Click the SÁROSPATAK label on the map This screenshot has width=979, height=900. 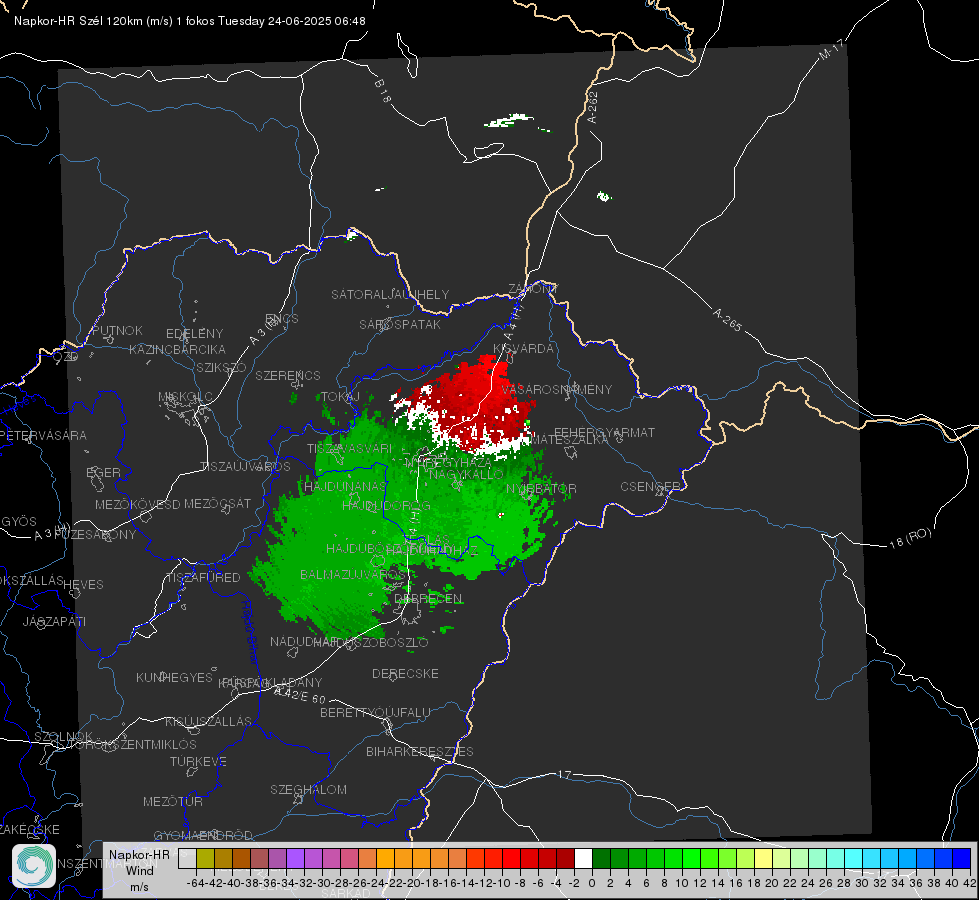click(400, 324)
